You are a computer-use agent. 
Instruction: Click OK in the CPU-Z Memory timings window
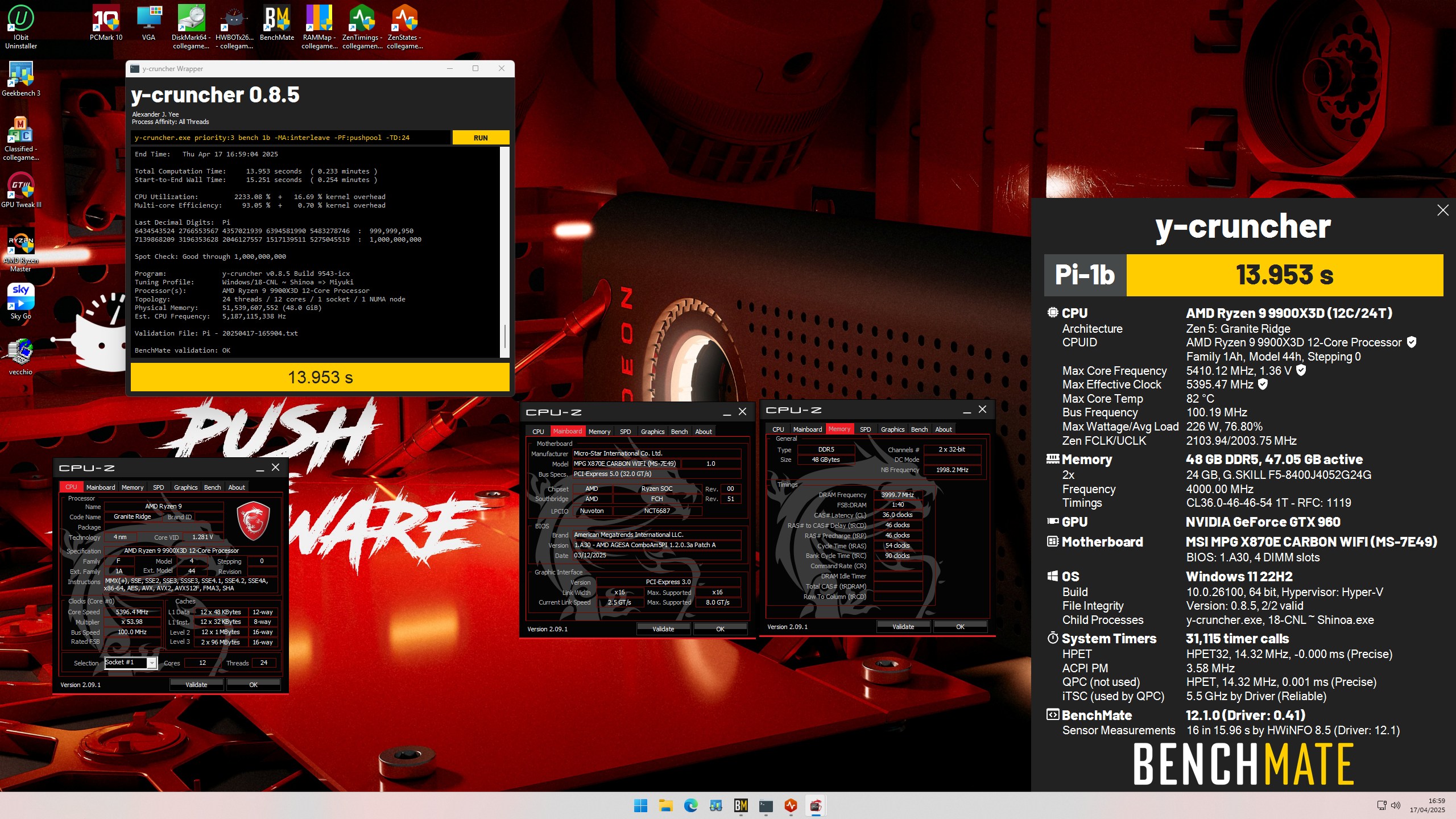click(x=961, y=627)
